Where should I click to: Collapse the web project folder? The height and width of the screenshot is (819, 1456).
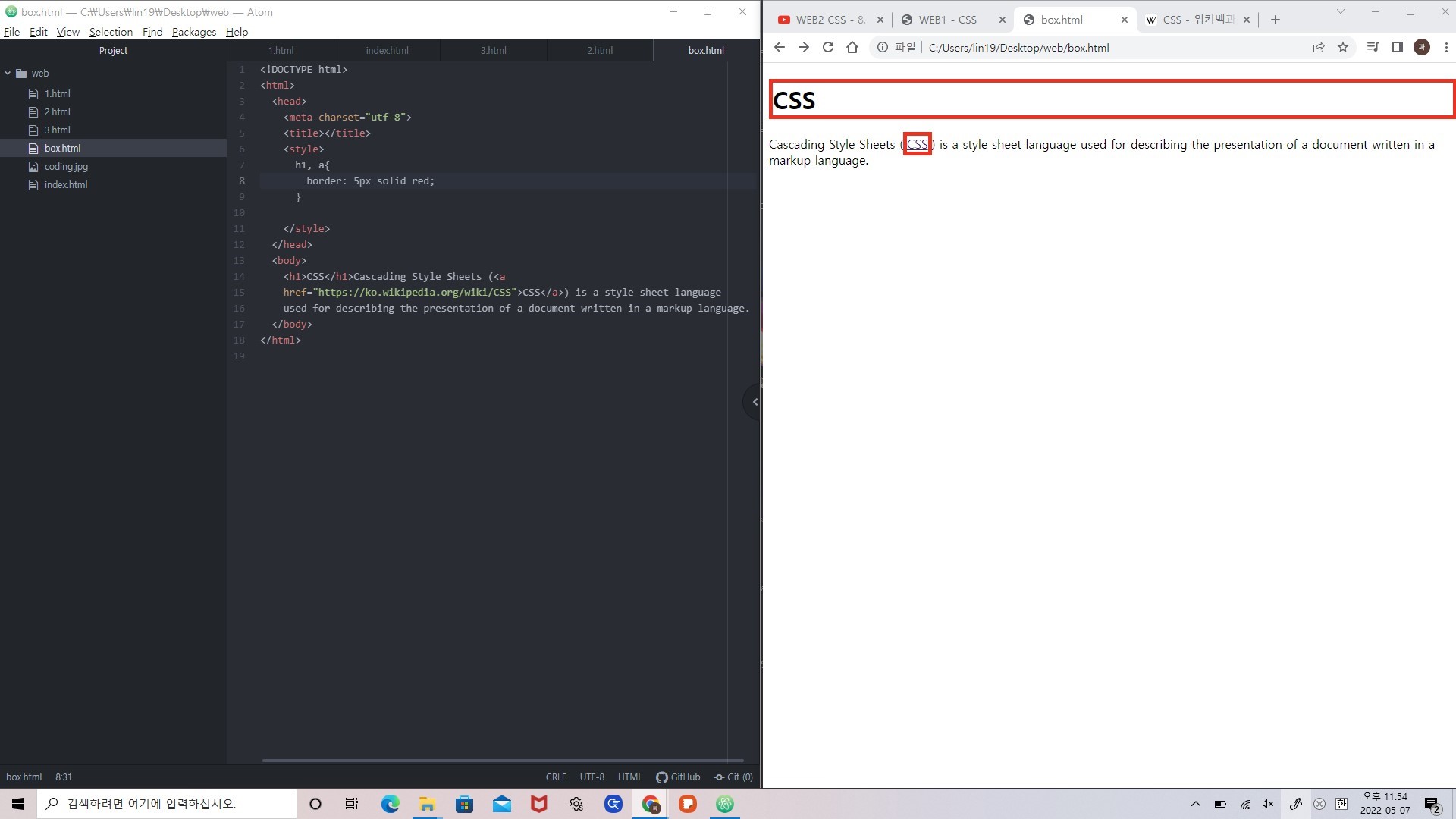(8, 74)
